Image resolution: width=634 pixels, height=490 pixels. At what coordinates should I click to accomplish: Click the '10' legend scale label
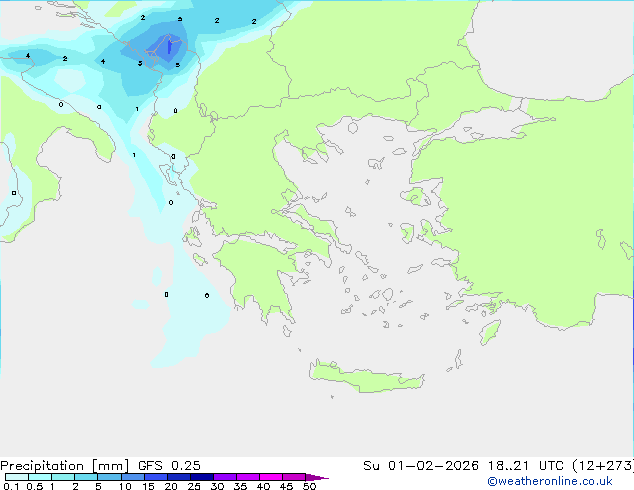(x=125, y=486)
